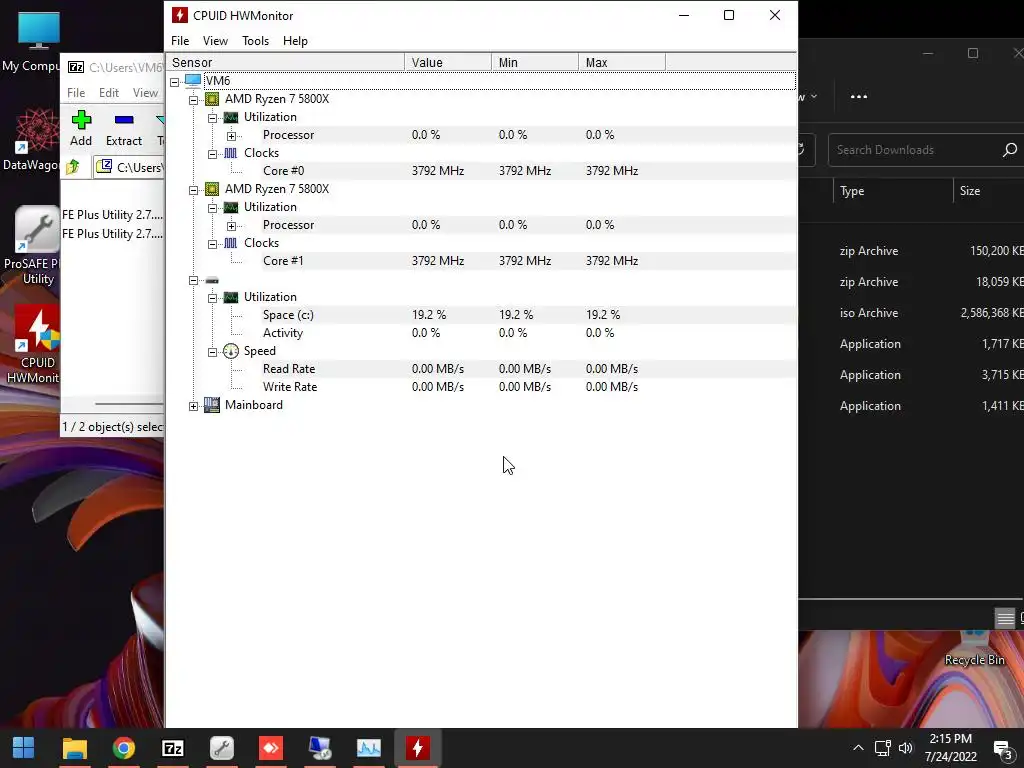The width and height of the screenshot is (1024, 768).
Task: Select the VM6 computer icon in tree
Action: [x=193, y=81]
